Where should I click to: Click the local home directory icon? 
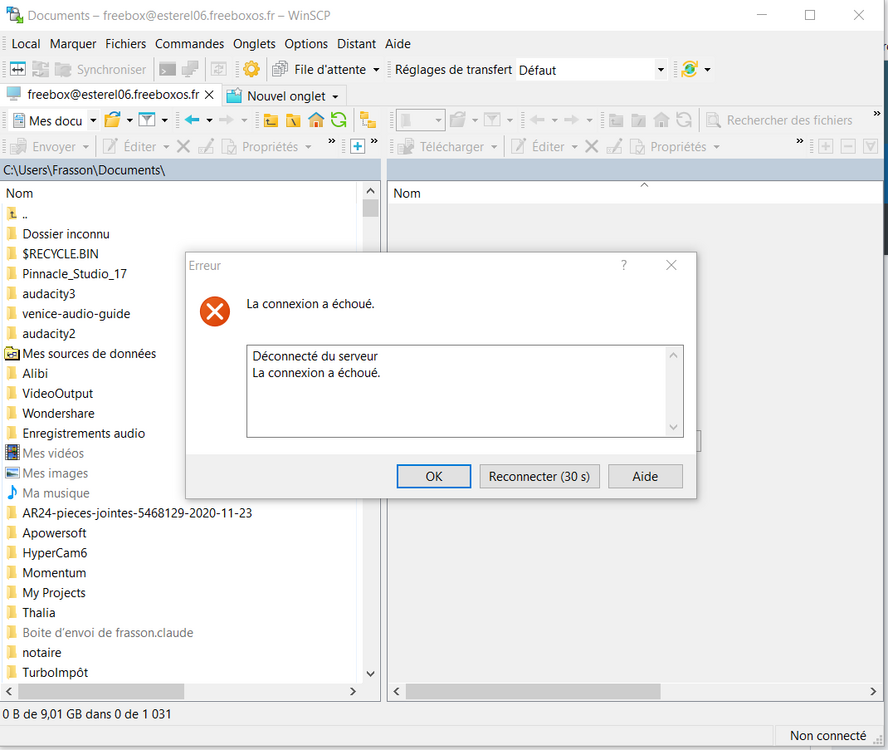coord(316,120)
